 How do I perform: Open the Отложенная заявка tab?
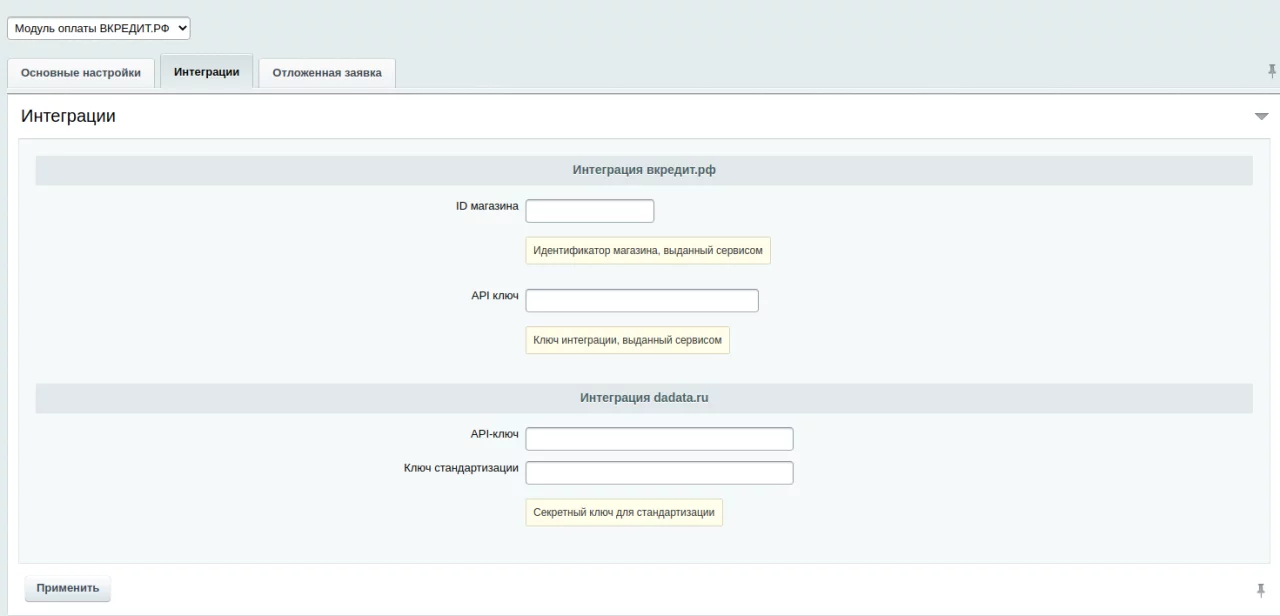click(327, 73)
